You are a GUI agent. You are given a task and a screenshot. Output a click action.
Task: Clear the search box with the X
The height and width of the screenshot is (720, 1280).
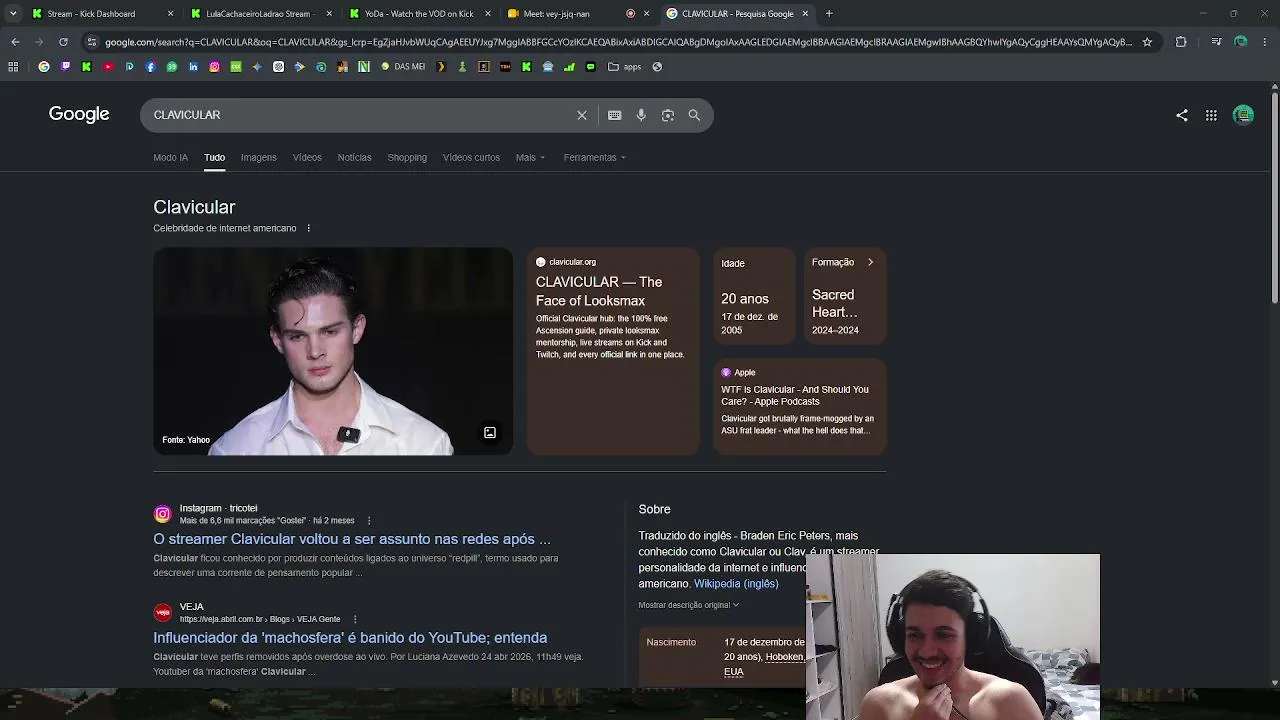(582, 115)
